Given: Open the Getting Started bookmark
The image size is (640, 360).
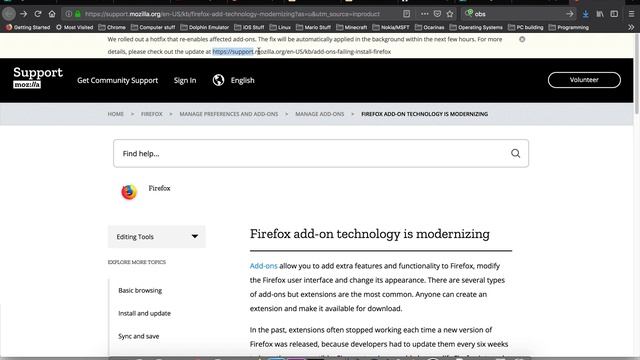Looking at the screenshot, I should click(x=28, y=27).
